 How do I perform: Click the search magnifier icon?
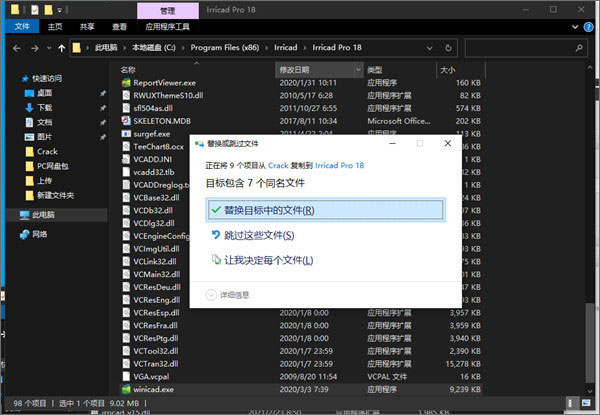click(x=579, y=48)
